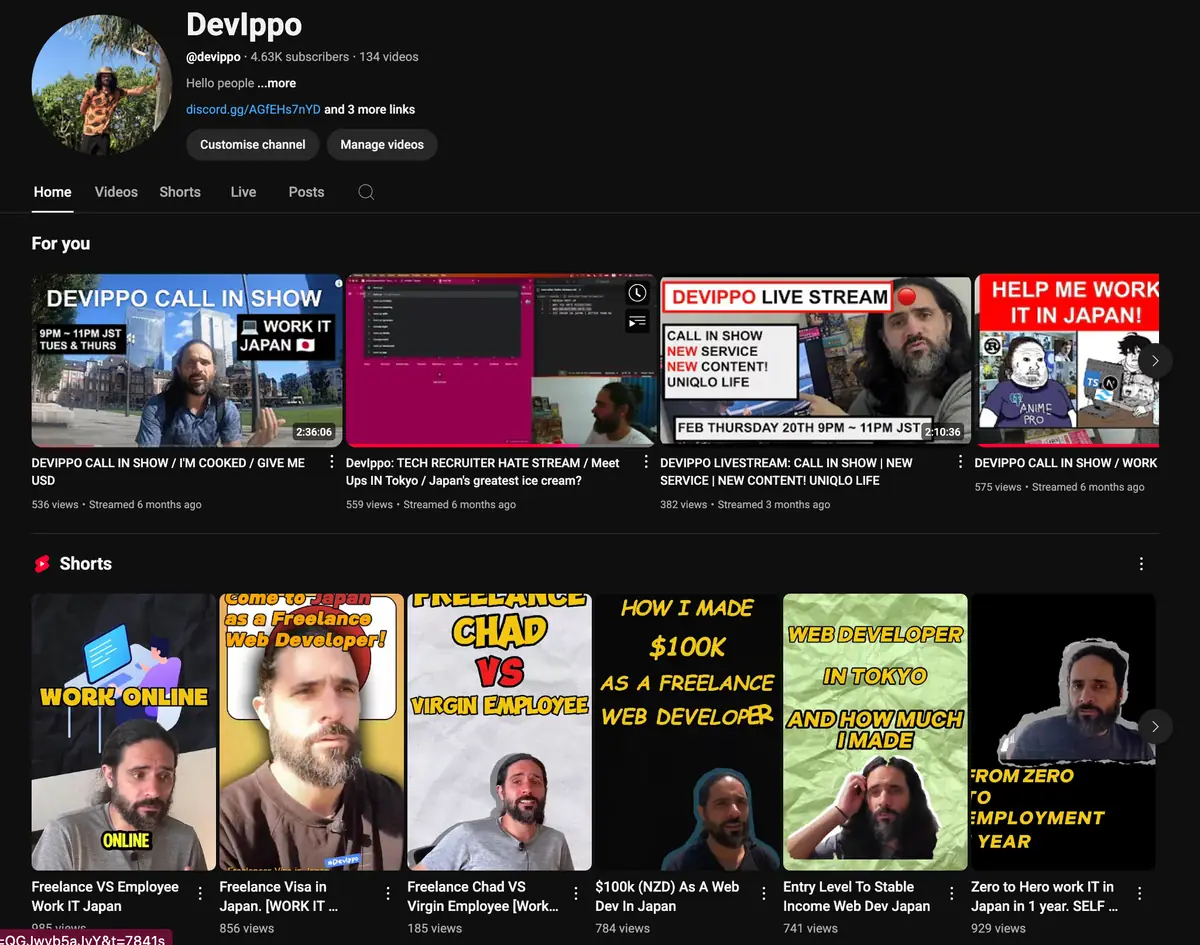Viewport: 1200px width, 945px height.
Task: Open options menu for DEVIPPO CALL IN SHOW video
Action: coord(332,462)
